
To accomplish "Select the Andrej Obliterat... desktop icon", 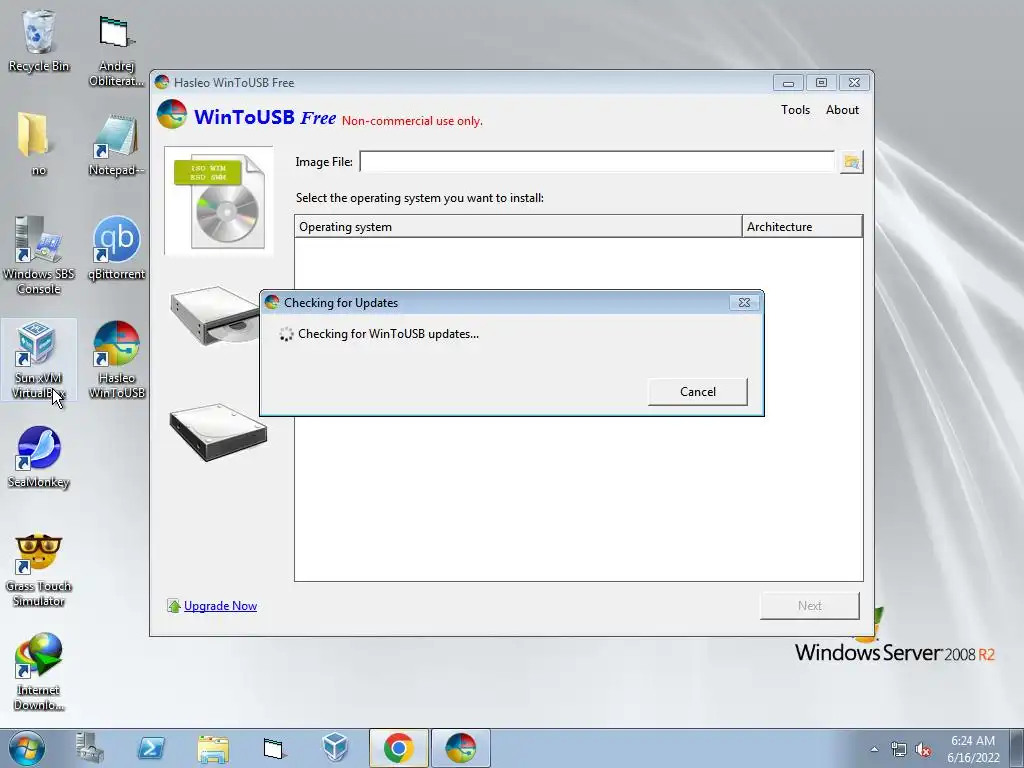I will tap(116, 51).
